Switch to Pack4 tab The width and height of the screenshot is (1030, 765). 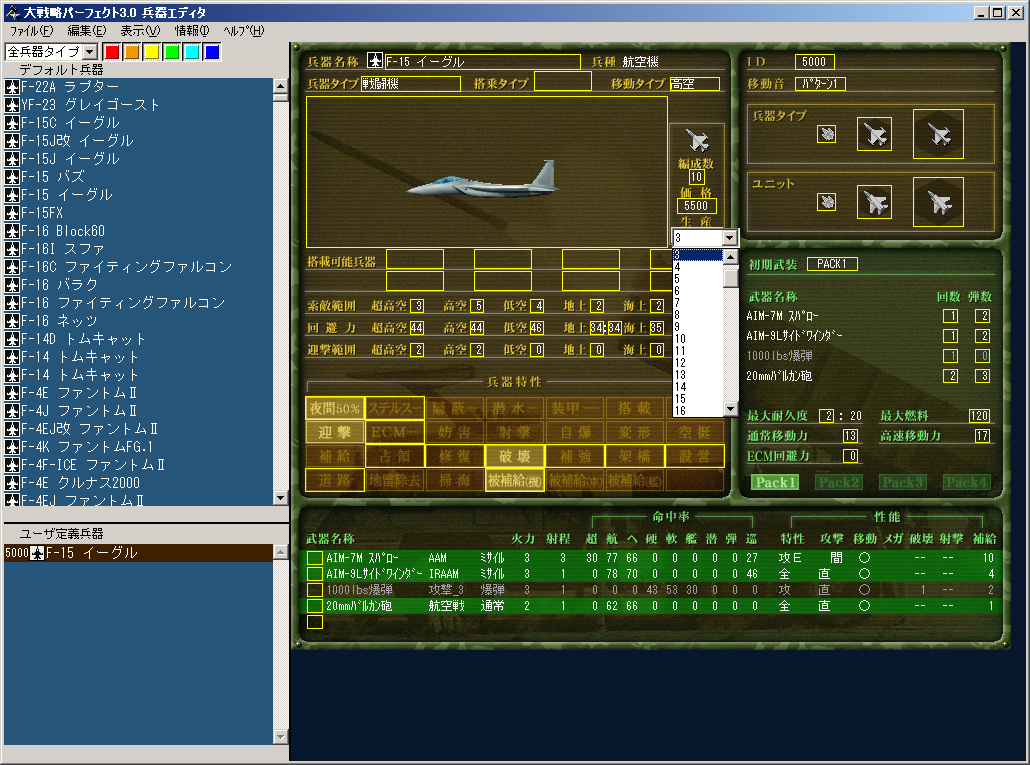point(966,483)
